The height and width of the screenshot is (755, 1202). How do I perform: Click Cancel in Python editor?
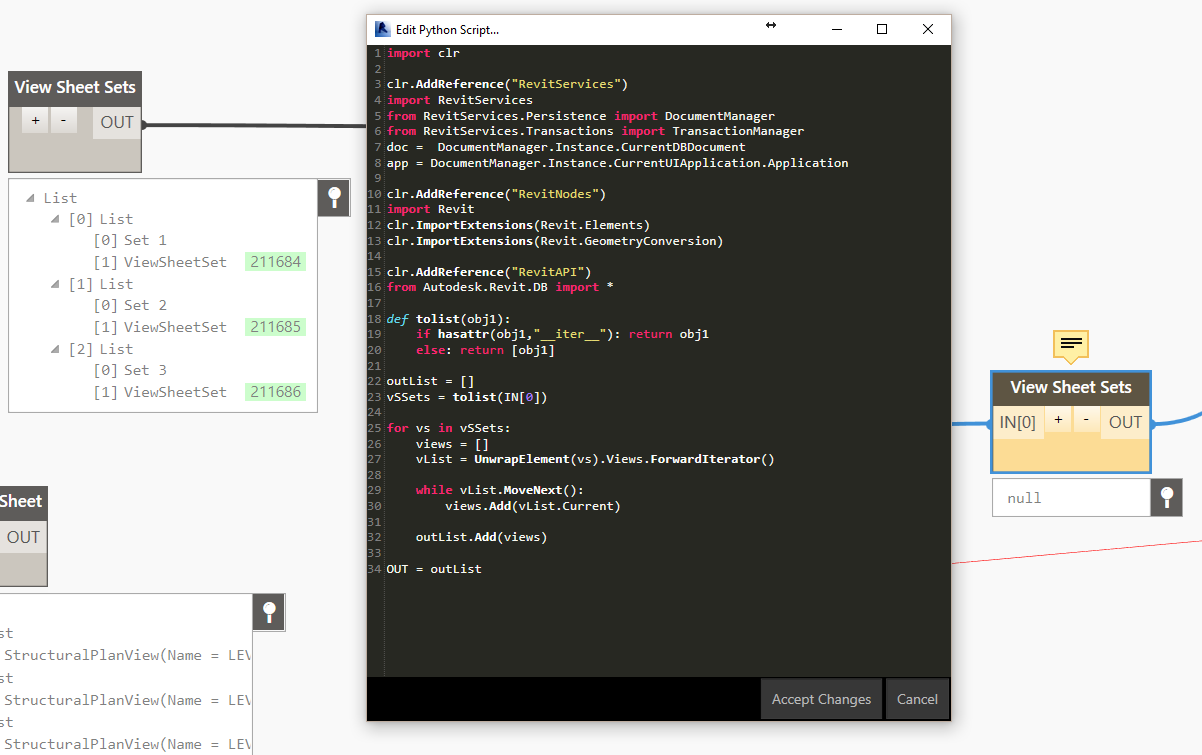coord(917,699)
